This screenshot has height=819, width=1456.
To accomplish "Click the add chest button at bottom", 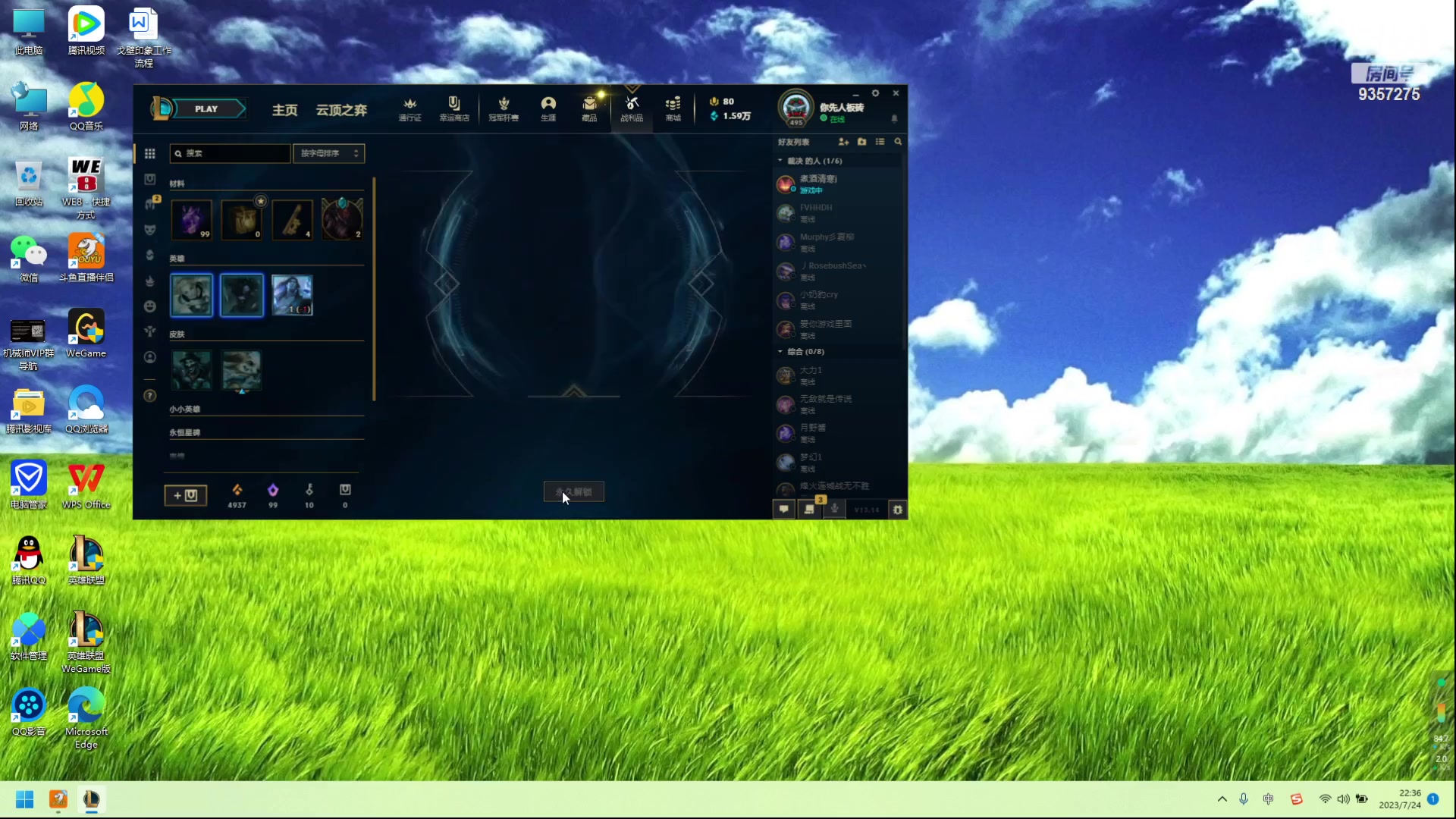I will tap(186, 495).
